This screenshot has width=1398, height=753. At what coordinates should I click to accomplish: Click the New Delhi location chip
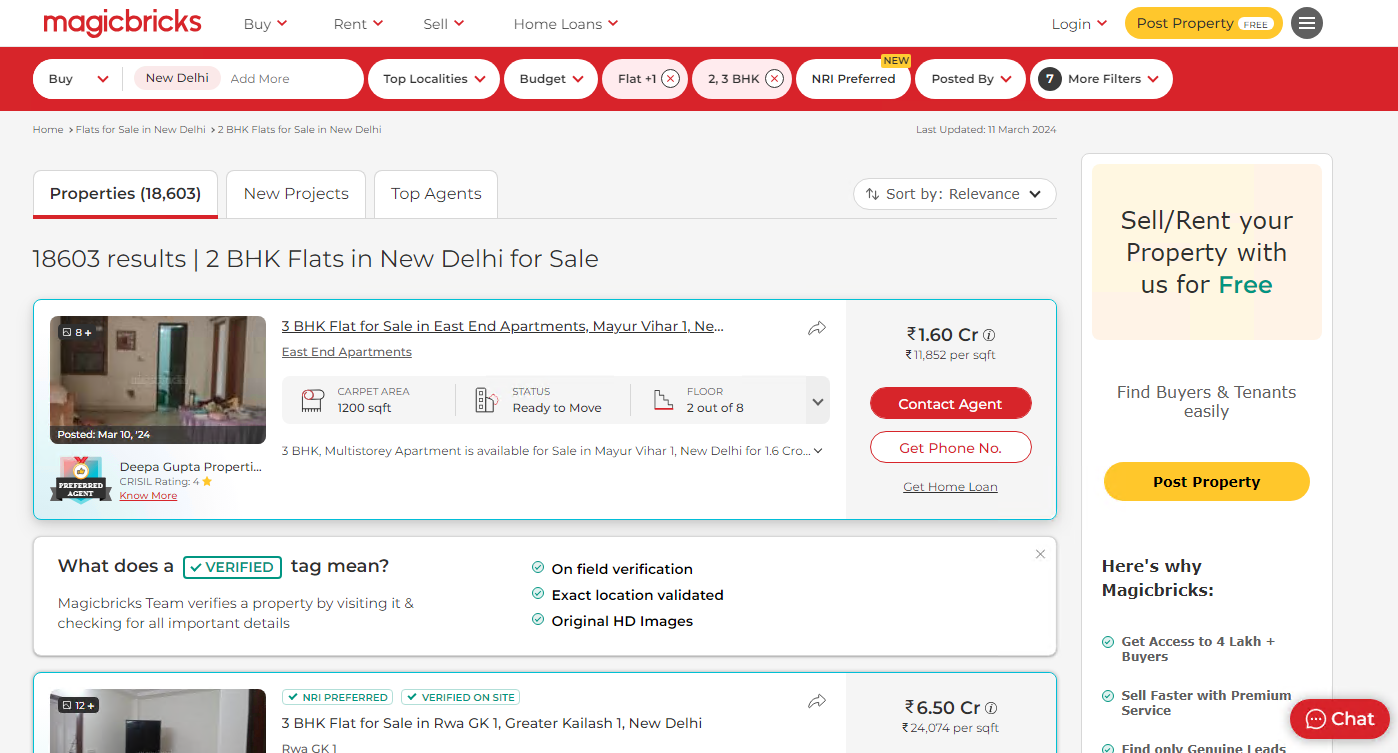pos(177,78)
